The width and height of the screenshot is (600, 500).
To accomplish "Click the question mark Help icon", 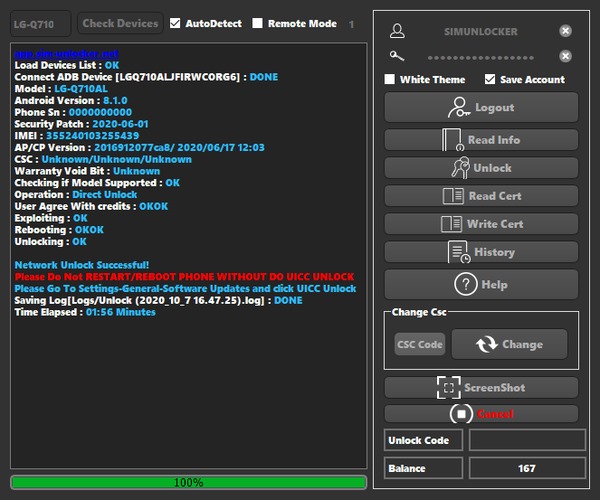I will (466, 284).
